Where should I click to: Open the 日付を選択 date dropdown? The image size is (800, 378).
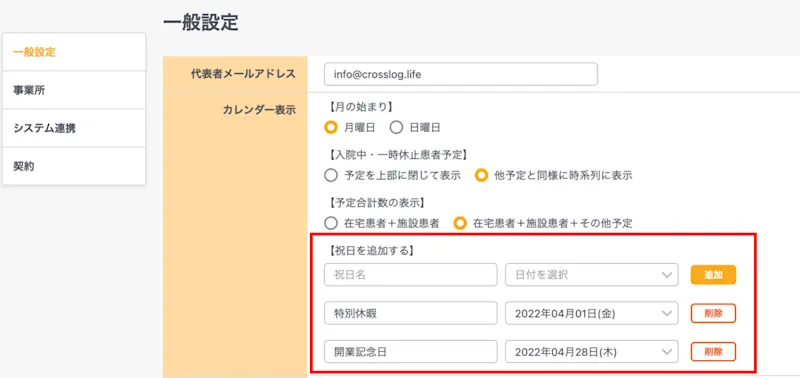click(x=592, y=275)
